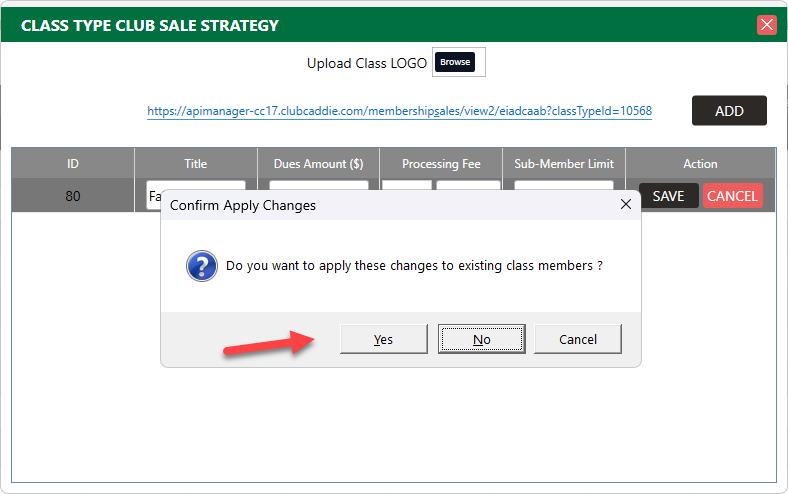Click the ID column header
Viewport: 788px width, 494px height.
tap(73, 164)
